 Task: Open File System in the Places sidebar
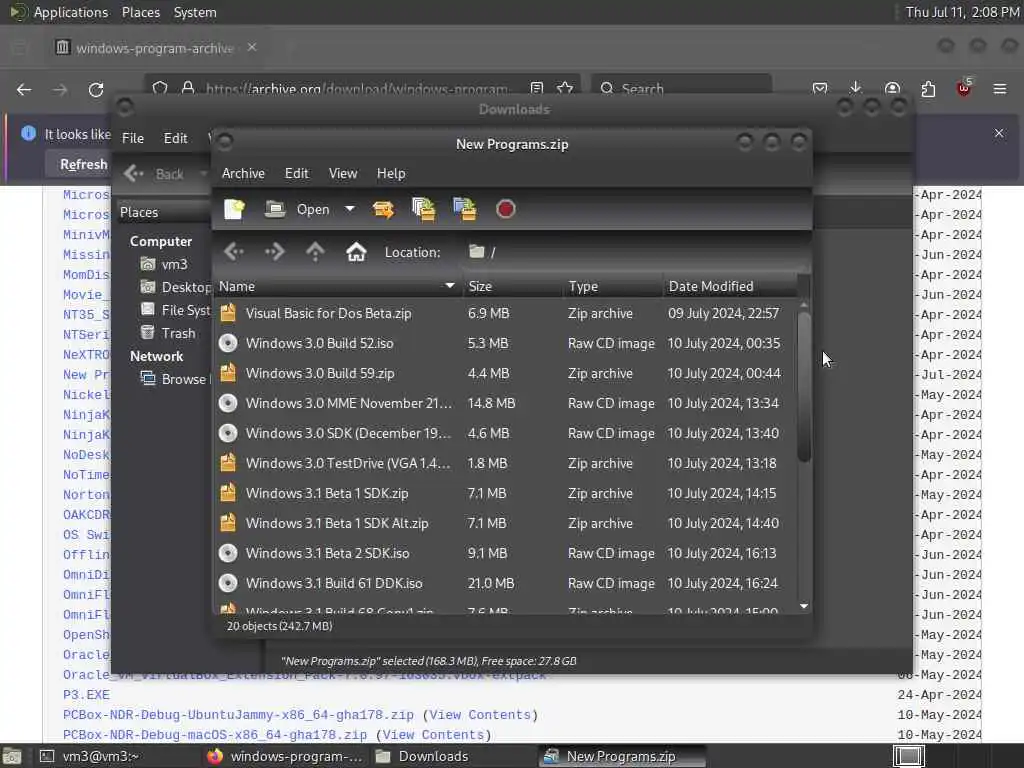pyautogui.click(x=176, y=310)
